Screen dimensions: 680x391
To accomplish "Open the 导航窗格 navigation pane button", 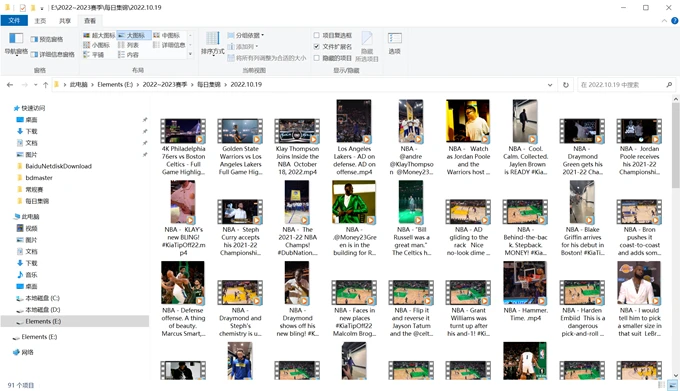I will 16,43.
